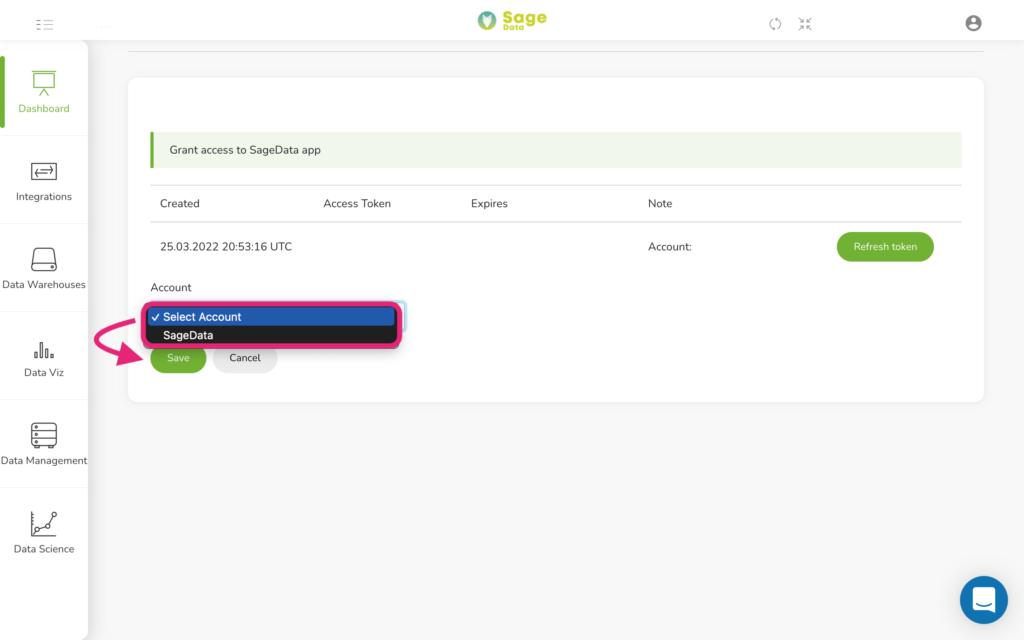Click the circular refresh icon in header

pos(775,24)
